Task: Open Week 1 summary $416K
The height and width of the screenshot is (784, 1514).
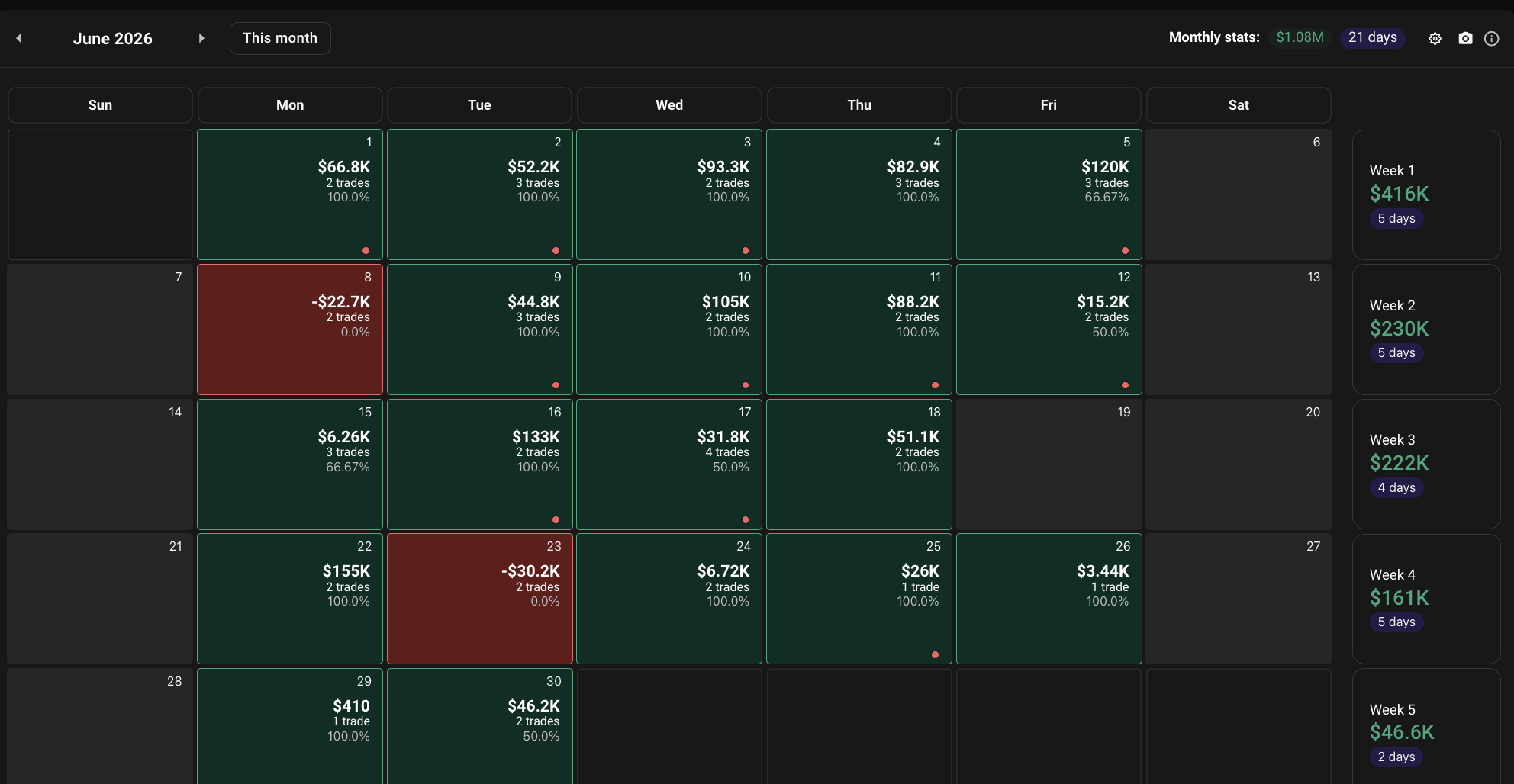Action: pyautogui.click(x=1426, y=194)
